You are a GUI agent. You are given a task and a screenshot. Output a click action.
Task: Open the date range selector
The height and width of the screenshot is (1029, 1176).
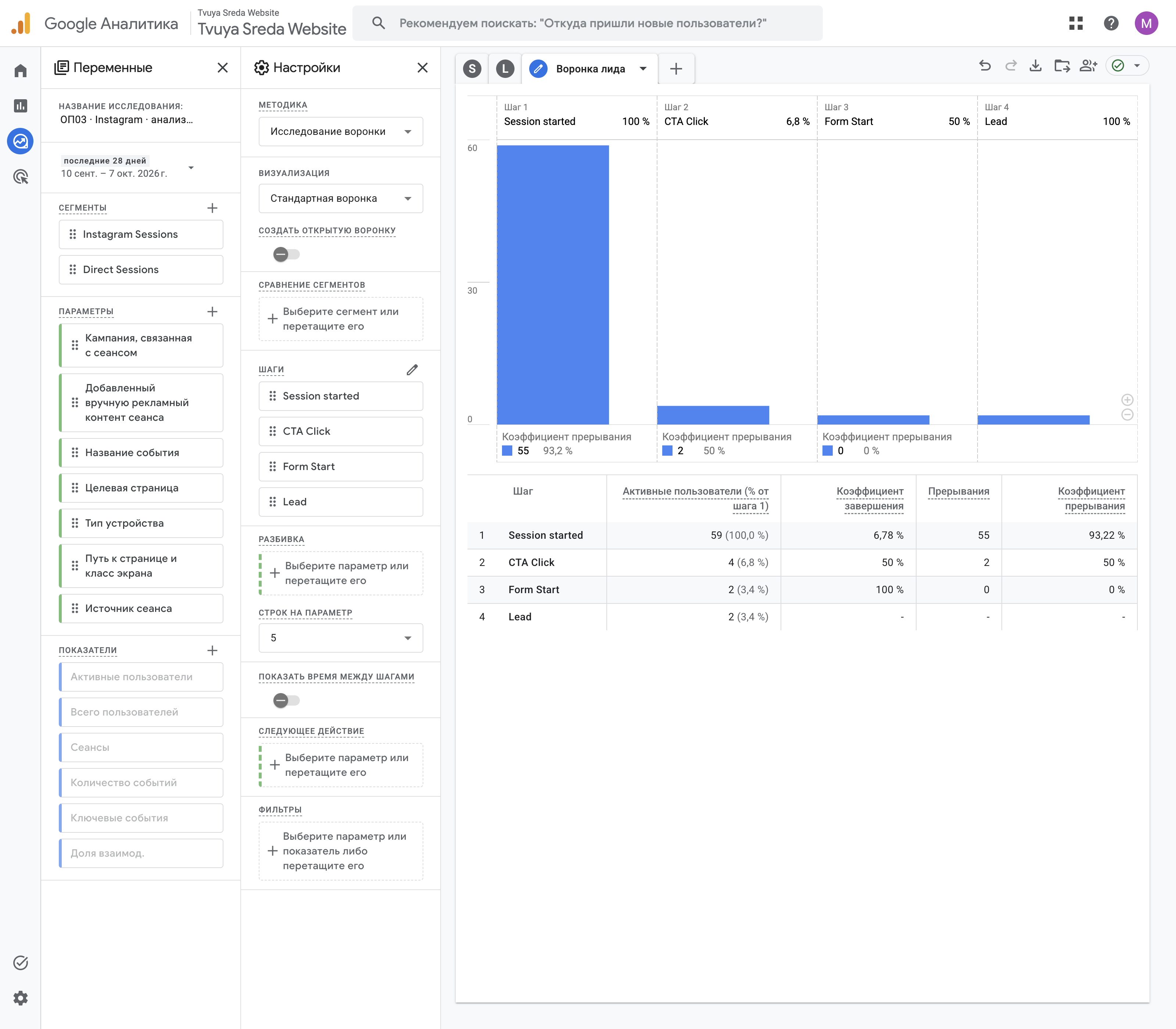[x=128, y=167]
